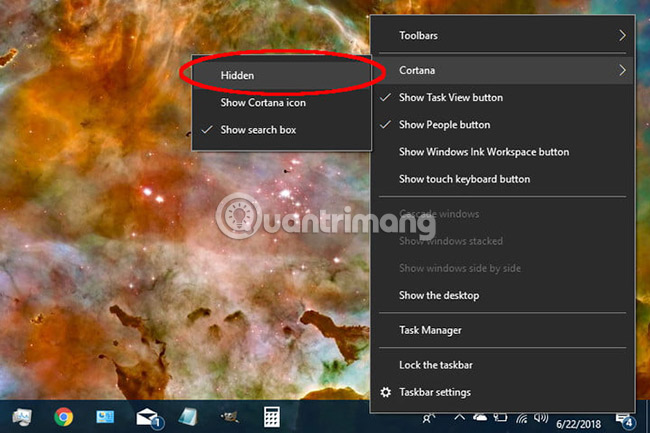This screenshot has width=650, height=433.
Task: Open Google Chrome from the taskbar
Action: tap(63, 417)
